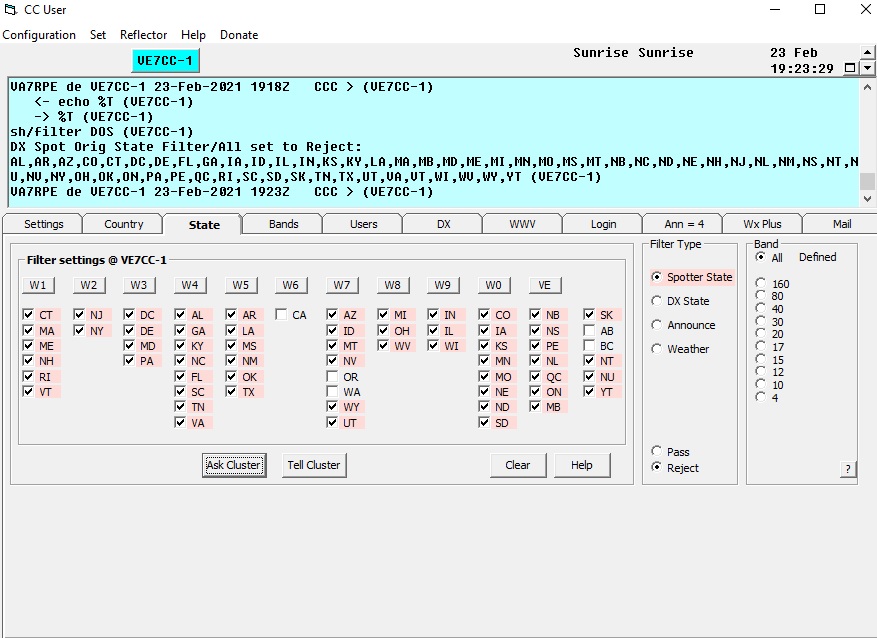Click the W7 call area button
The width and height of the screenshot is (877, 638).
[342, 285]
